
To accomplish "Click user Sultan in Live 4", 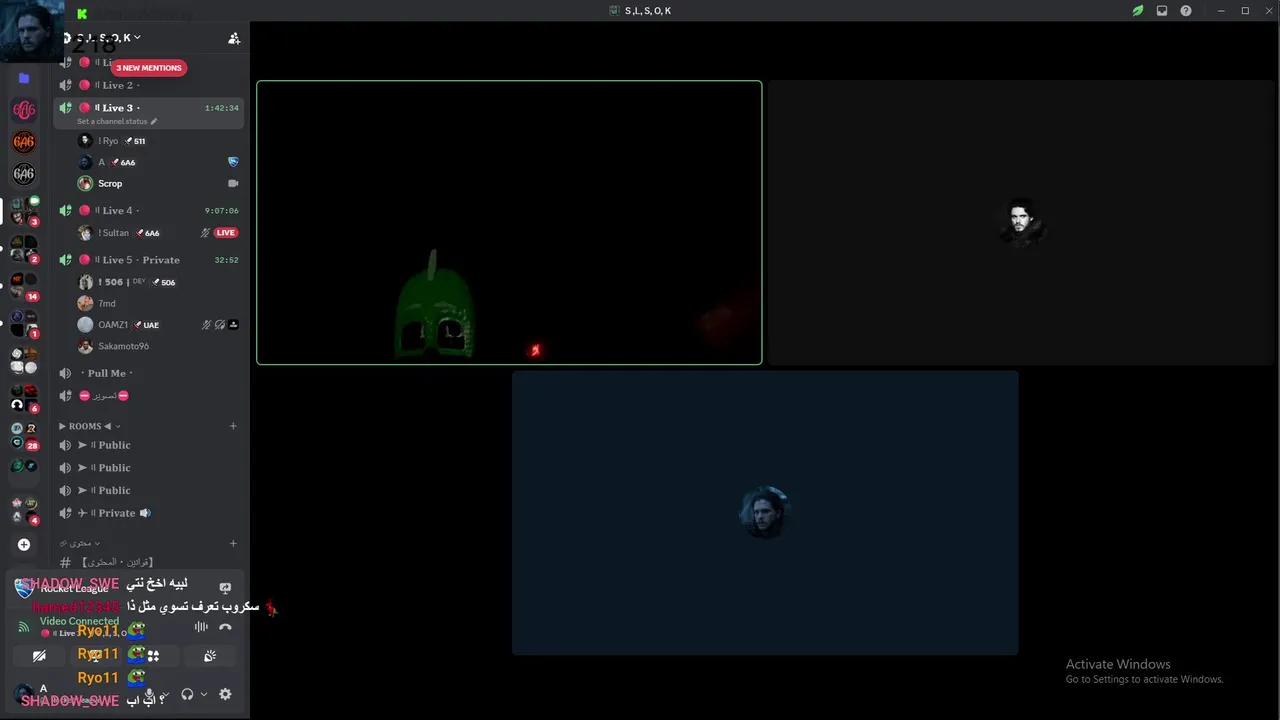I will coord(160,233).
